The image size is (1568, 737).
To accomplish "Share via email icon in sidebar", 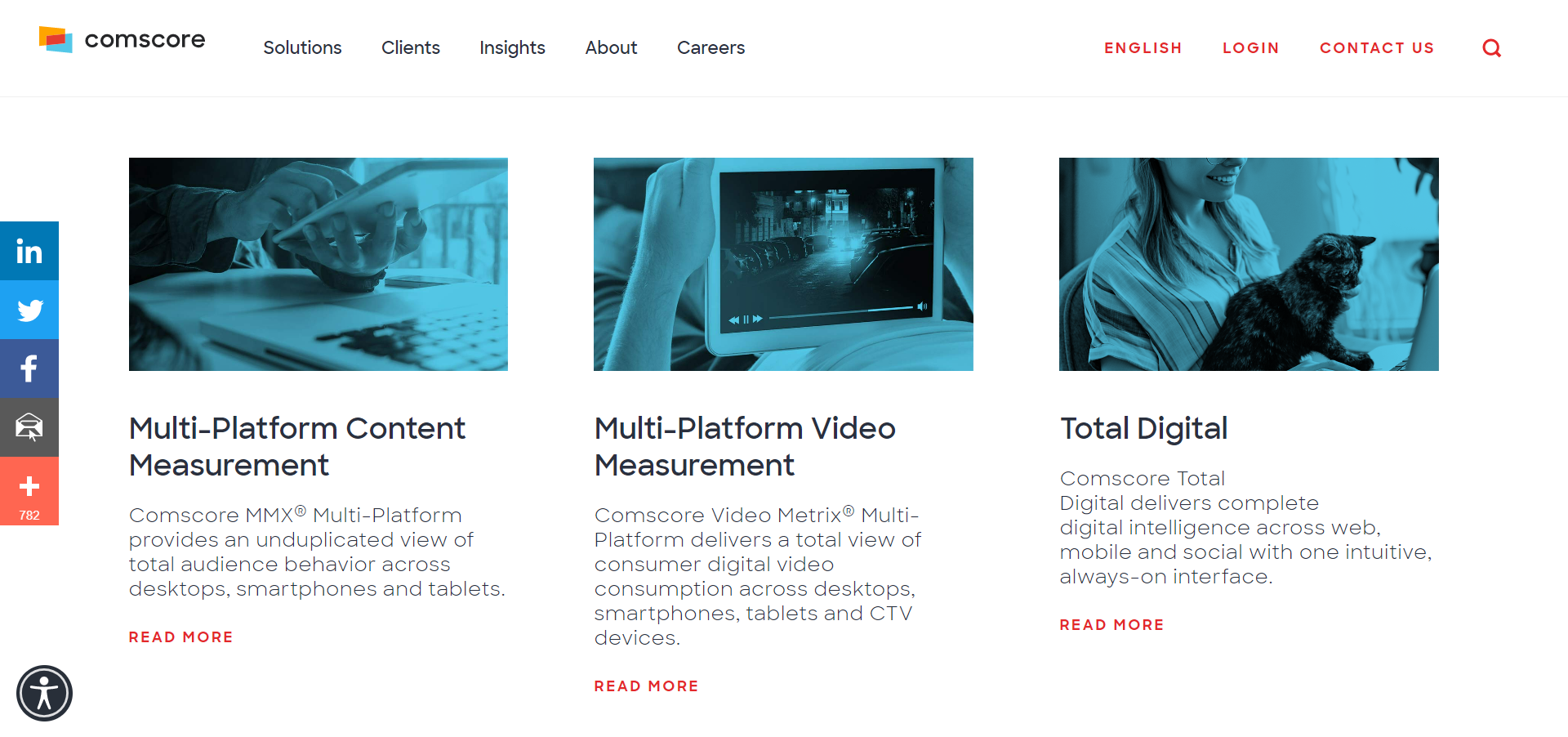I will point(29,427).
